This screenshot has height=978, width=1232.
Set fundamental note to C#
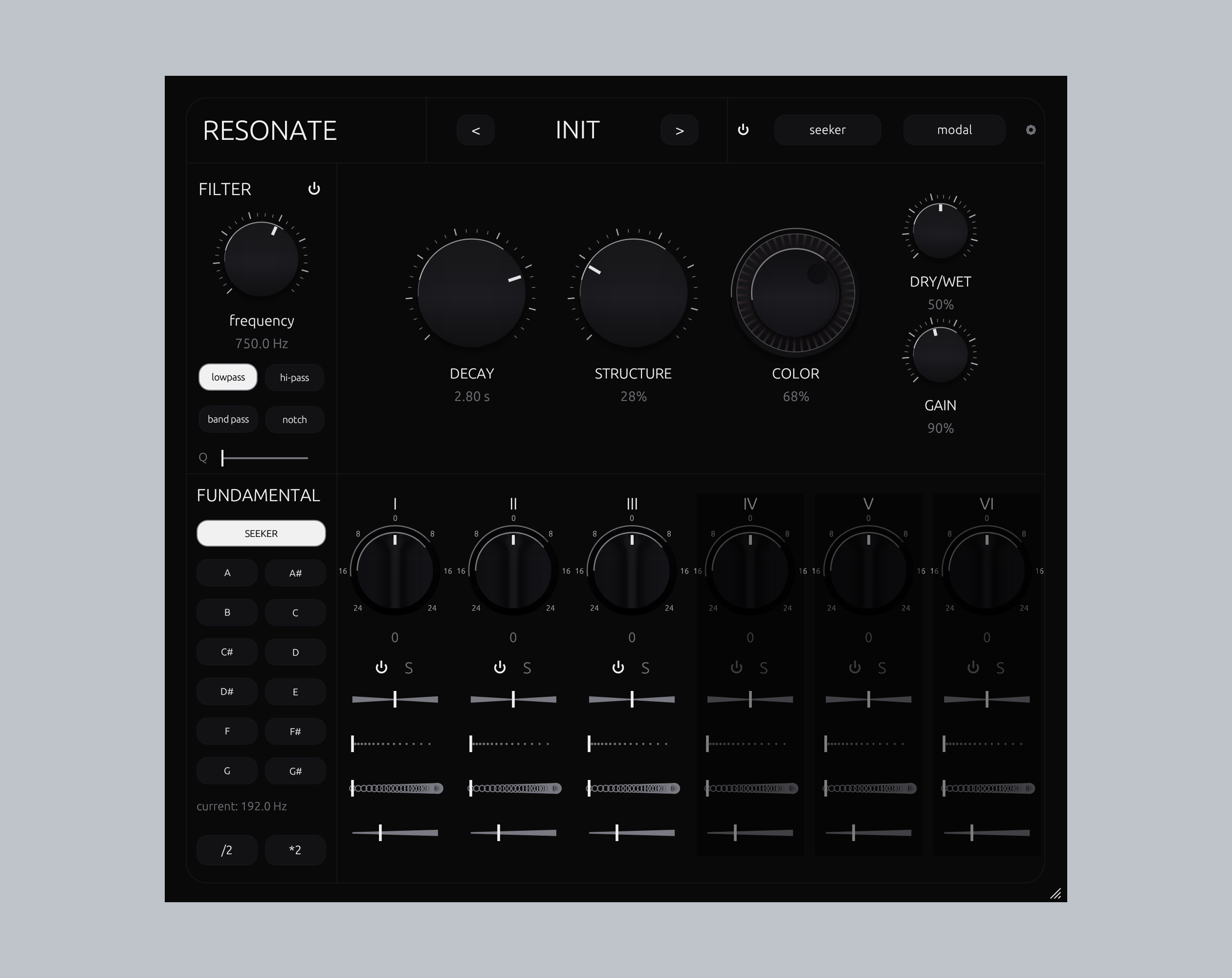point(227,652)
